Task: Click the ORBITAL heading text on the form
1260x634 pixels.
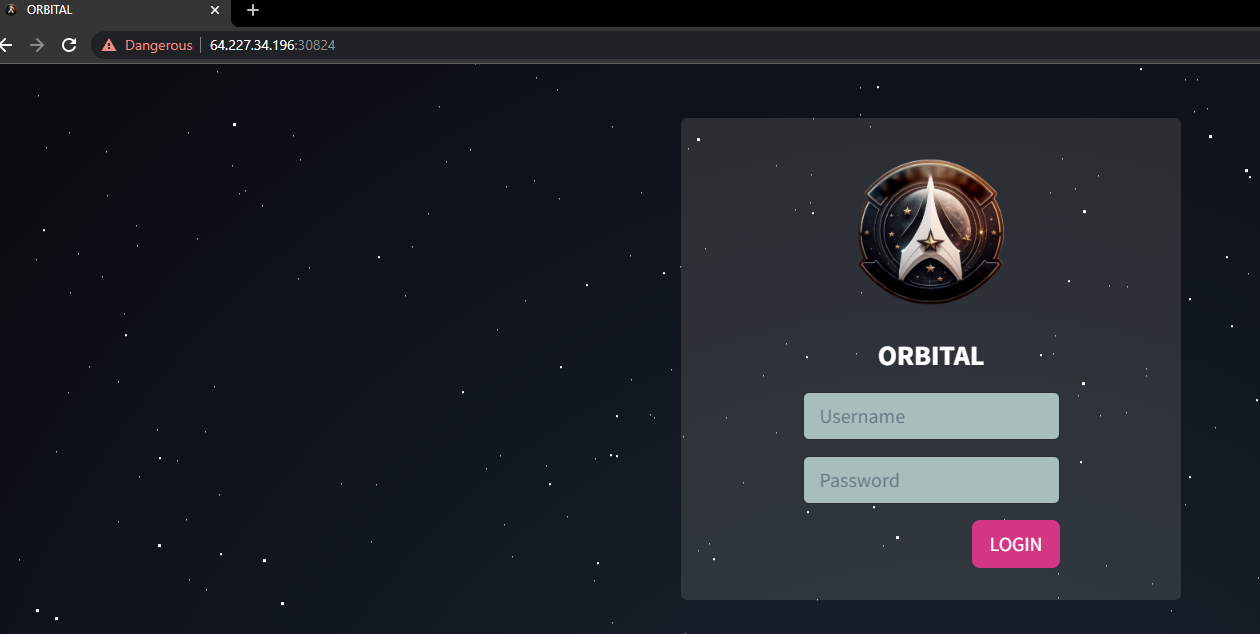Action: click(x=930, y=355)
